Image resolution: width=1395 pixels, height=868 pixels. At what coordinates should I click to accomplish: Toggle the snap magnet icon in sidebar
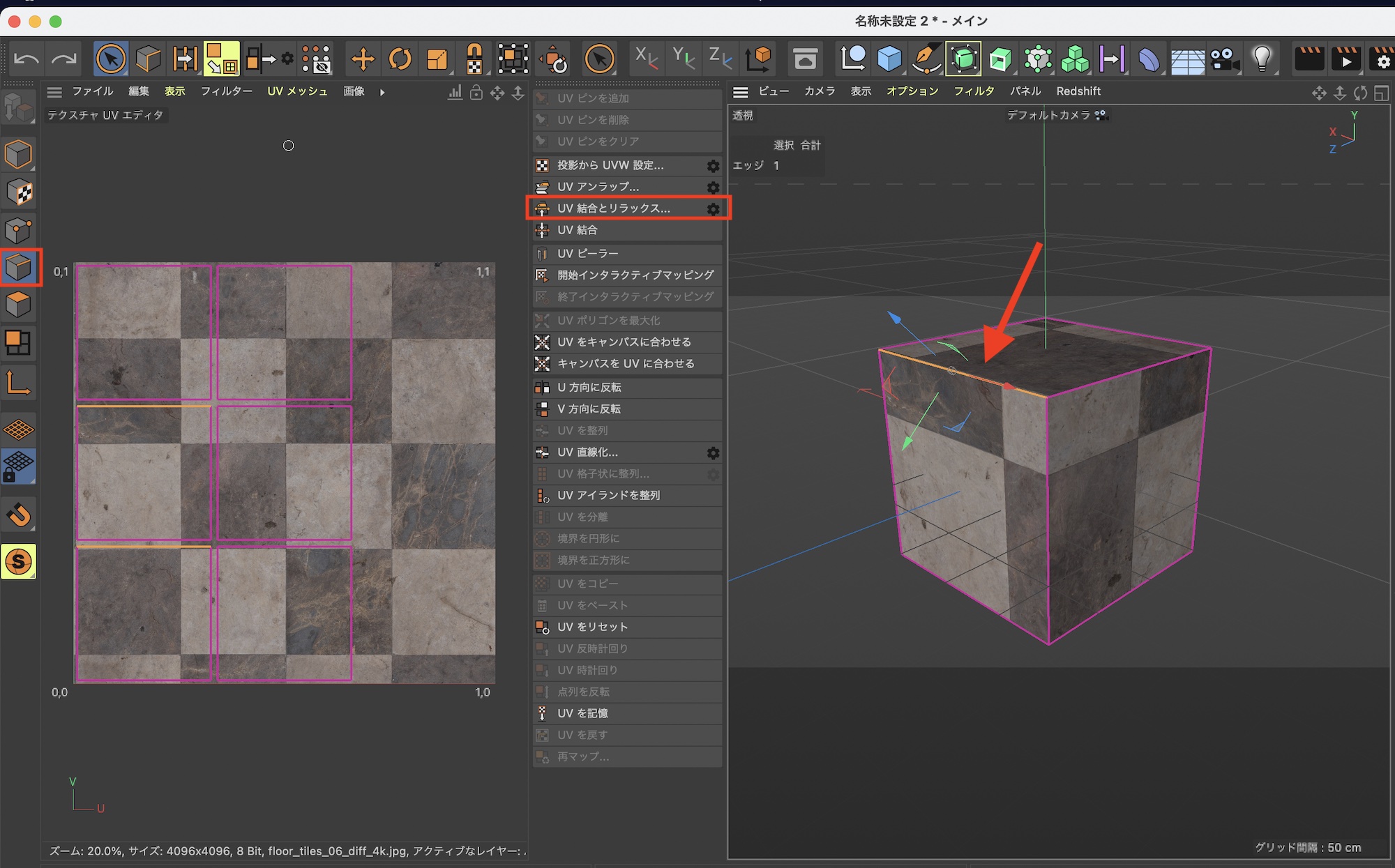[19, 515]
